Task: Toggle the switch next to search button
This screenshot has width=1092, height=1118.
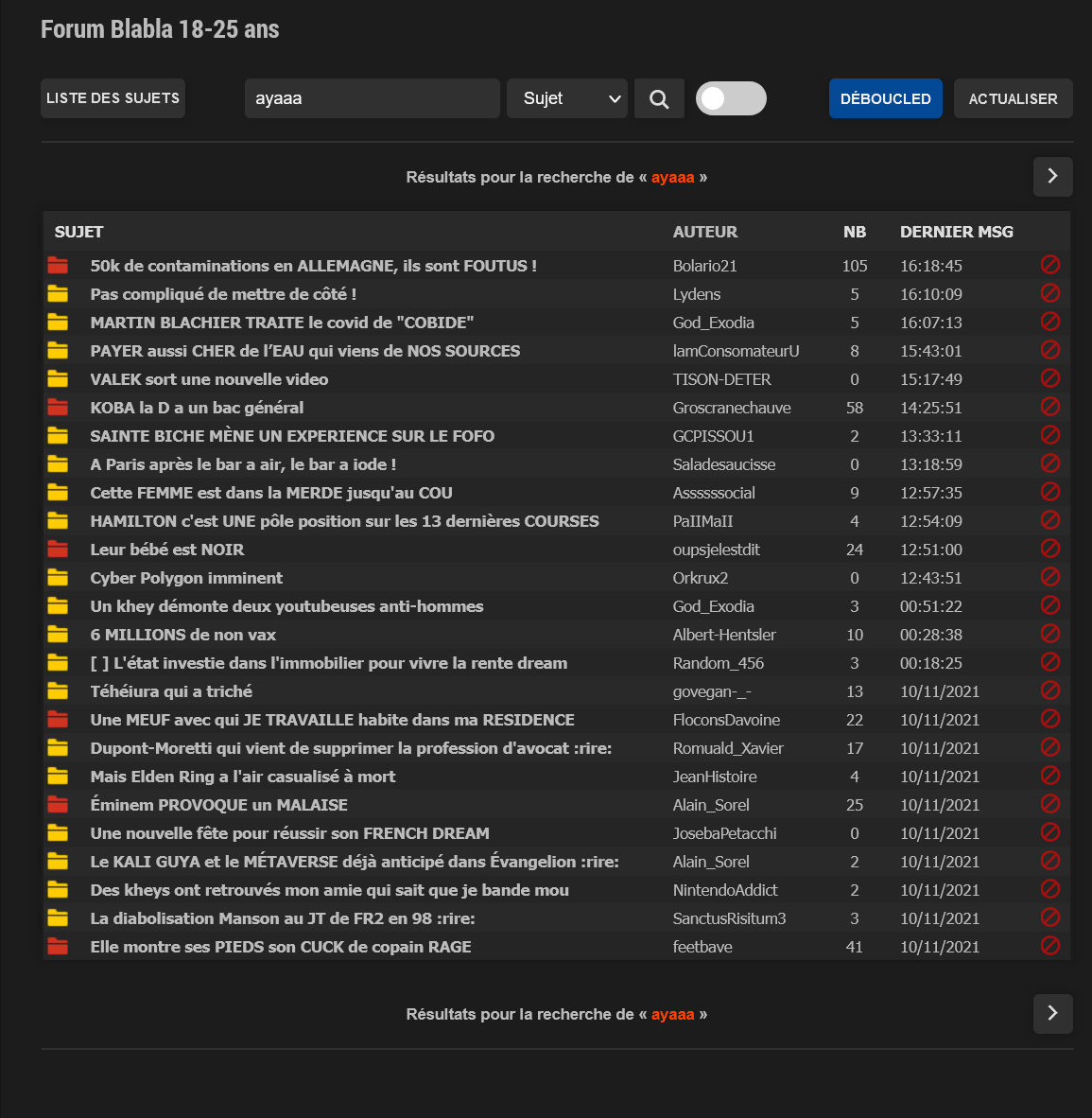Action: pyautogui.click(x=731, y=98)
